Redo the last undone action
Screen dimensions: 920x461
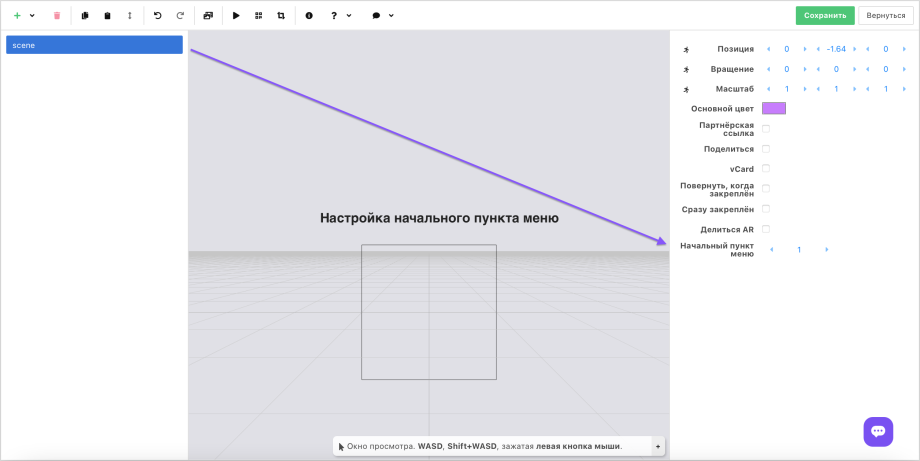[x=180, y=16]
